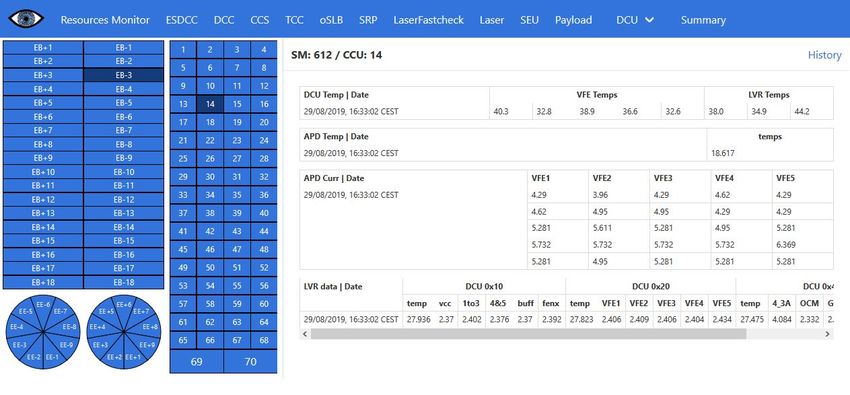The width and height of the screenshot is (850, 395).
Task: Click the VFE2 current value 3.96
Action: point(601,195)
